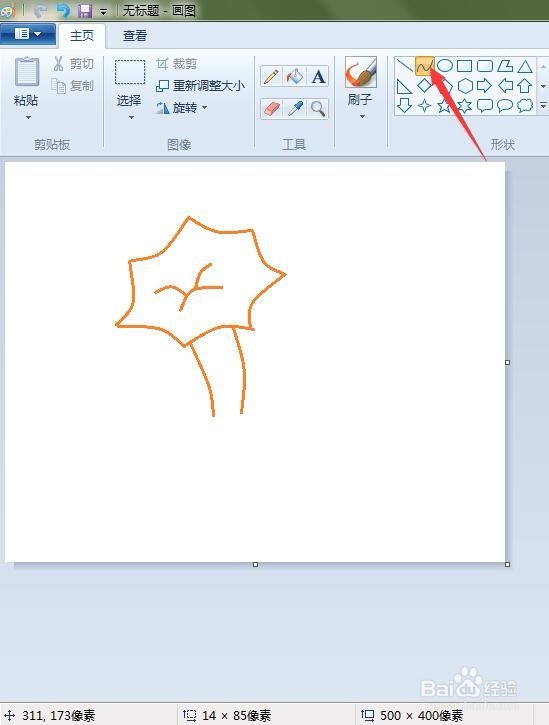
Task: Click the rectangular Select tool icon
Action: tap(130, 72)
